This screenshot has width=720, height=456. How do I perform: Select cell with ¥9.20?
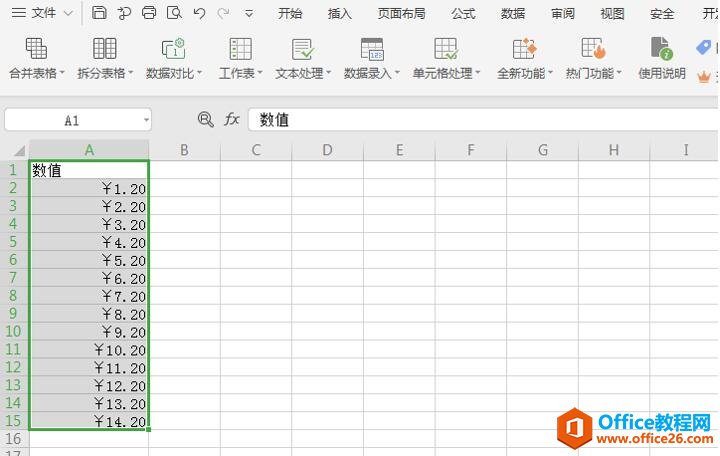[x=89, y=331]
